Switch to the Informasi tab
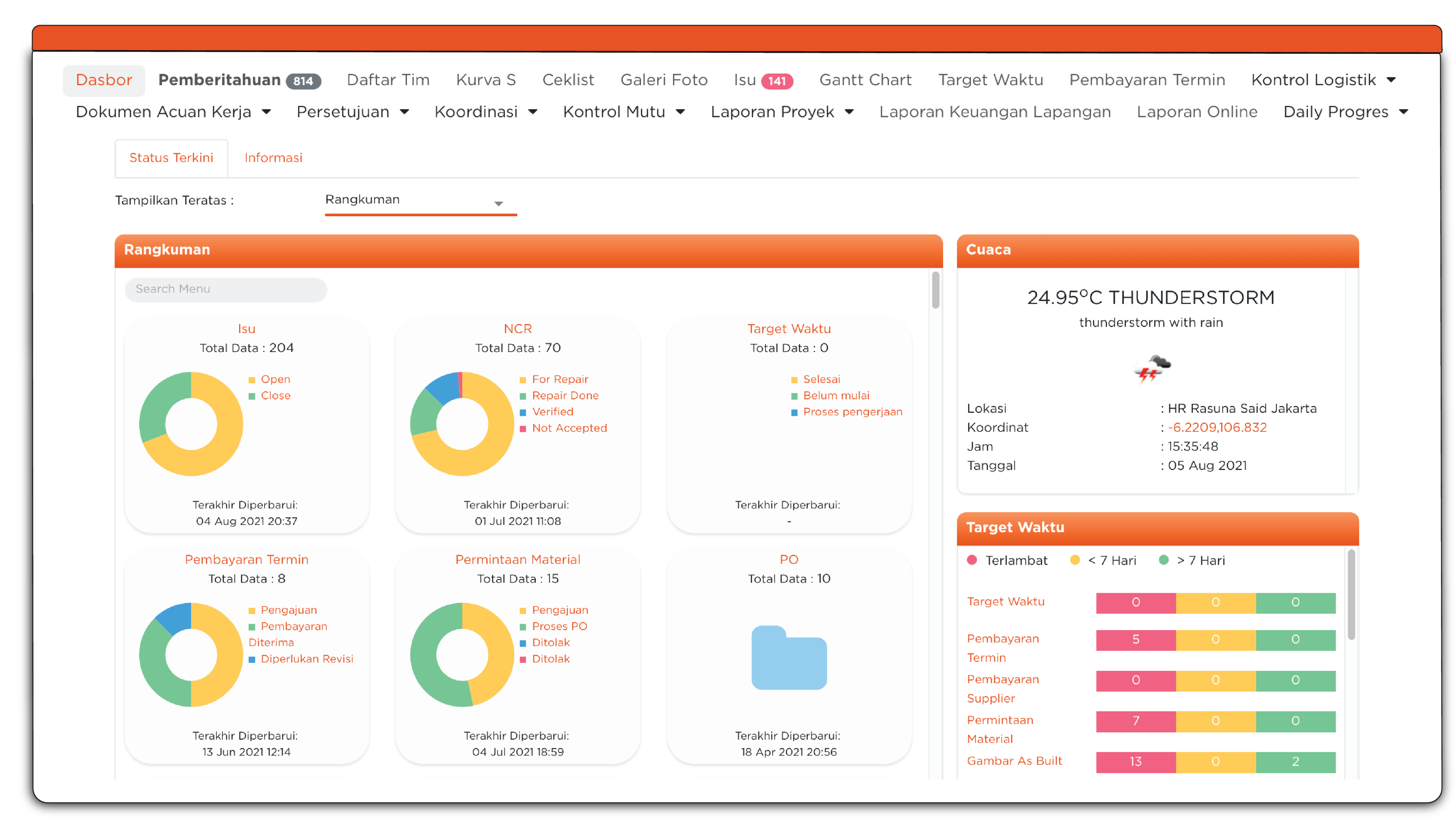This screenshot has width=1456, height=819. pos(273,158)
